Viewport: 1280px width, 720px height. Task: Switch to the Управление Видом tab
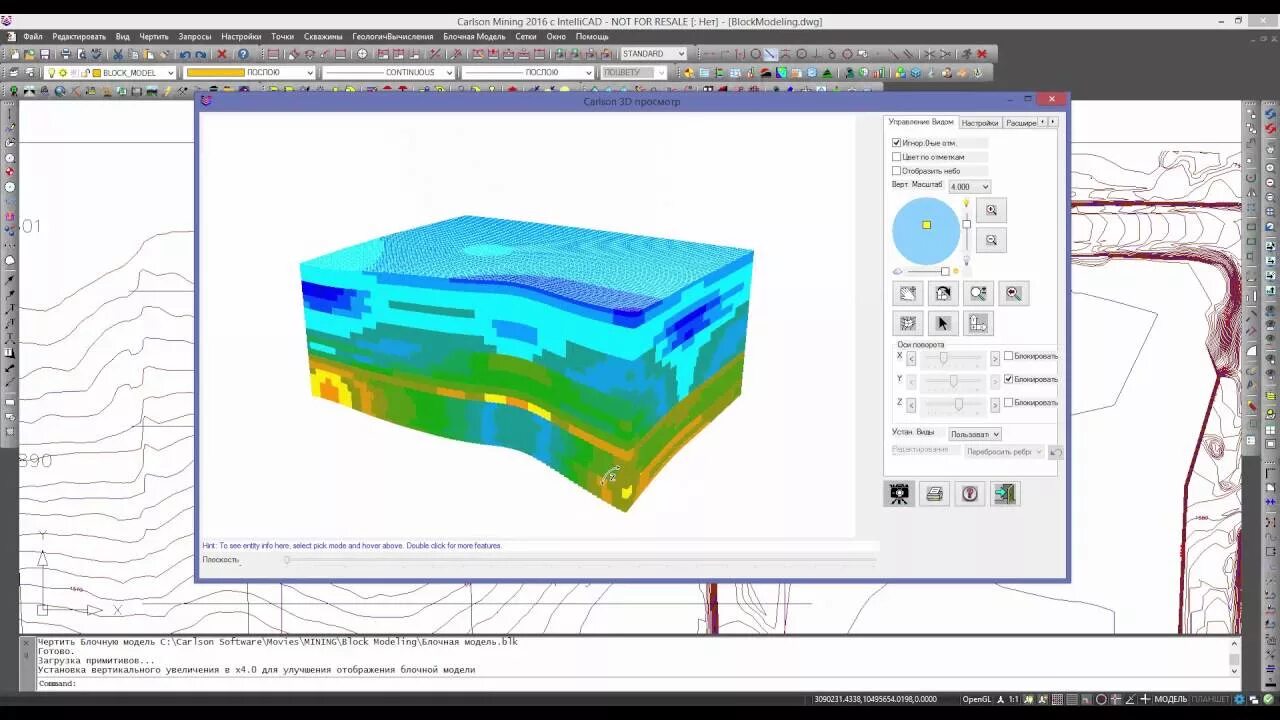[x=921, y=122]
